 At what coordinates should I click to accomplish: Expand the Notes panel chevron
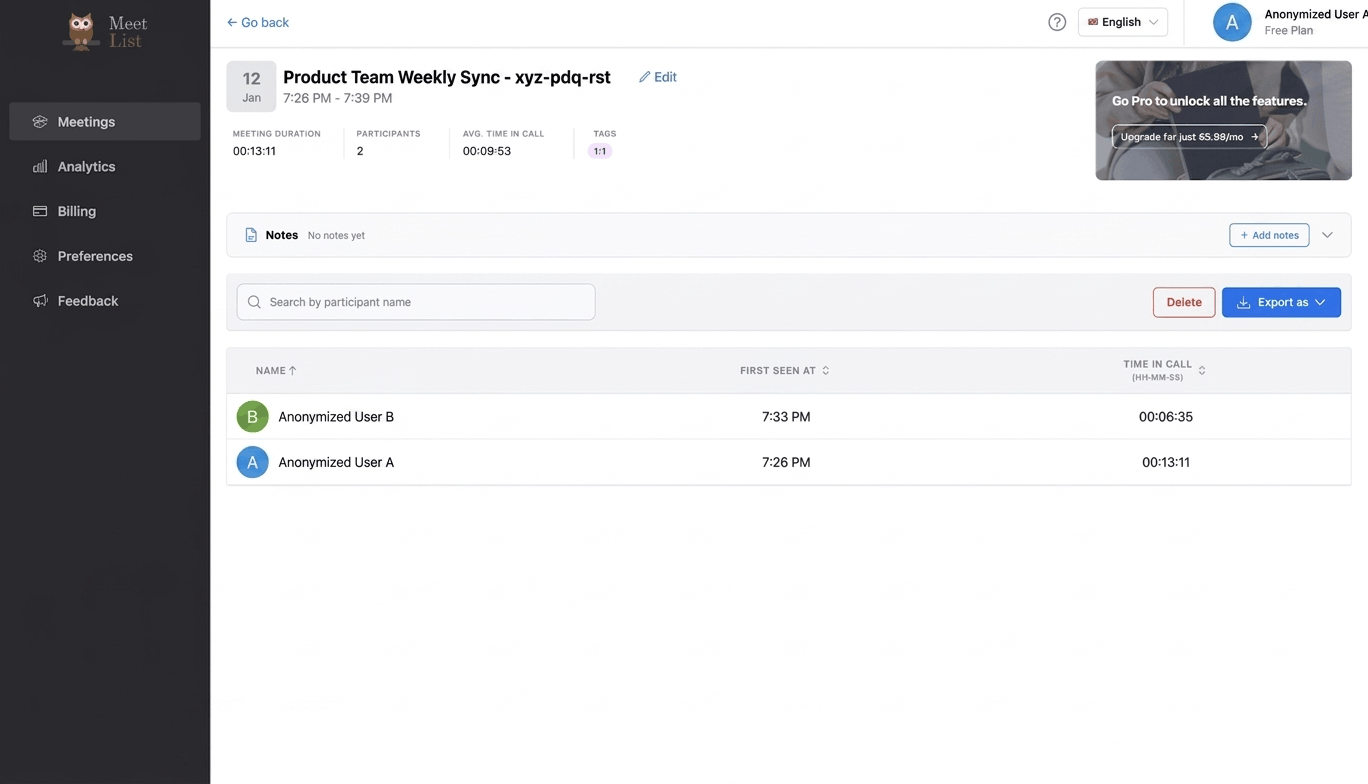(x=1327, y=235)
